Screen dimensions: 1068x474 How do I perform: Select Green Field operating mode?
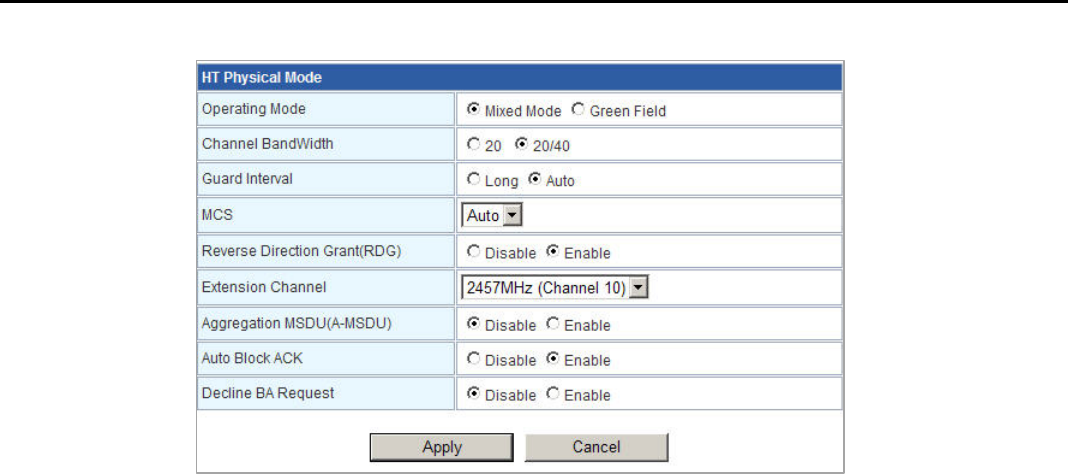pyautogui.click(x=578, y=110)
